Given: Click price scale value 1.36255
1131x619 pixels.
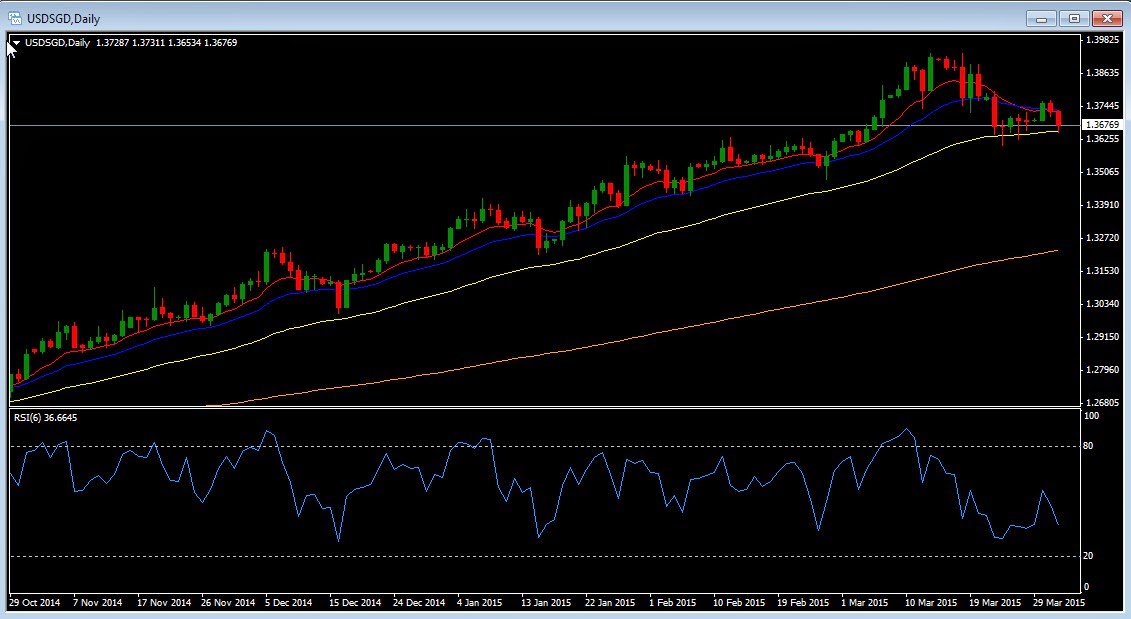Looking at the screenshot, I should (x=1102, y=139).
